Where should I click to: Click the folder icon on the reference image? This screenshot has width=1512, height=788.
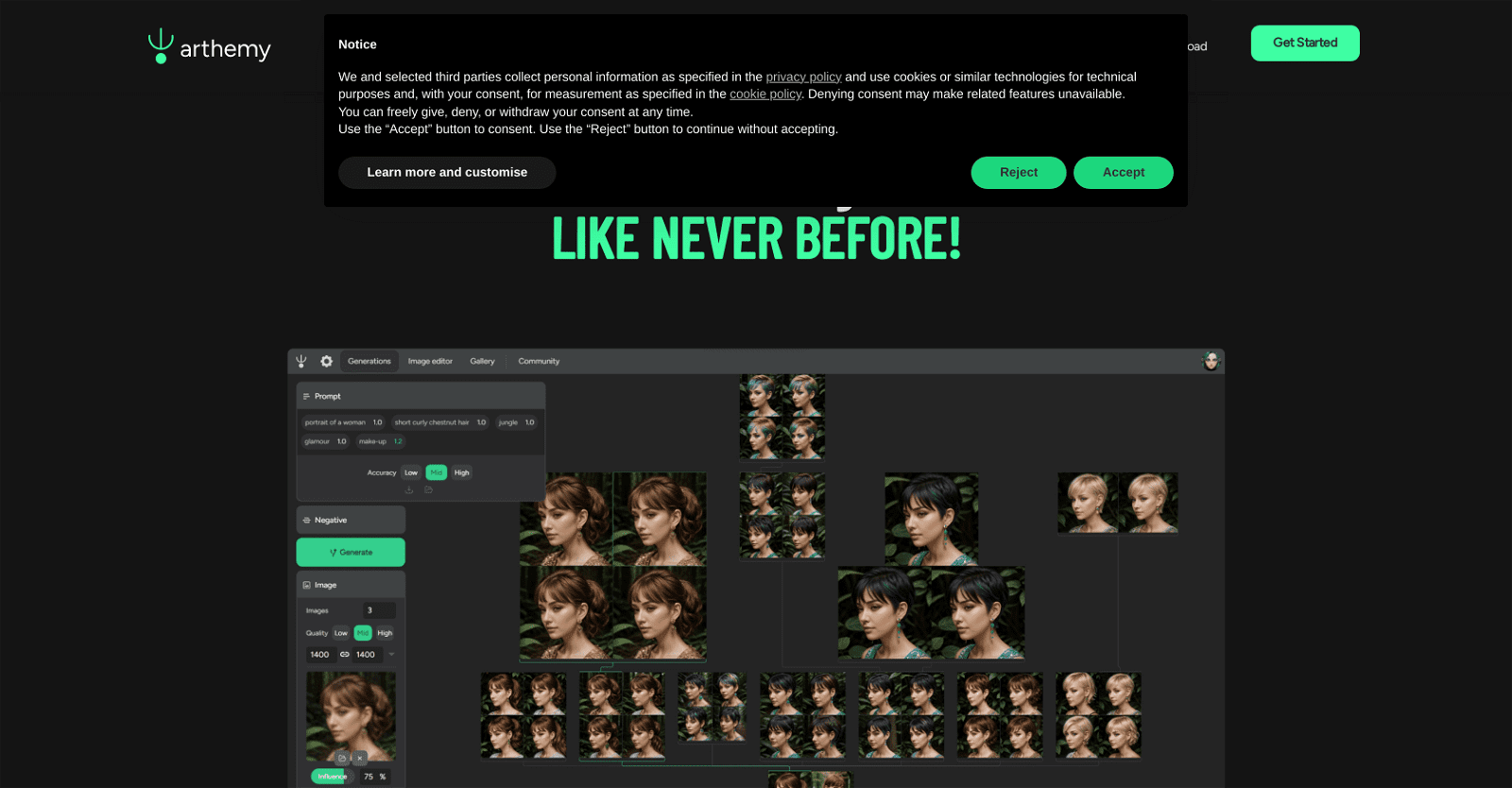pos(342,758)
